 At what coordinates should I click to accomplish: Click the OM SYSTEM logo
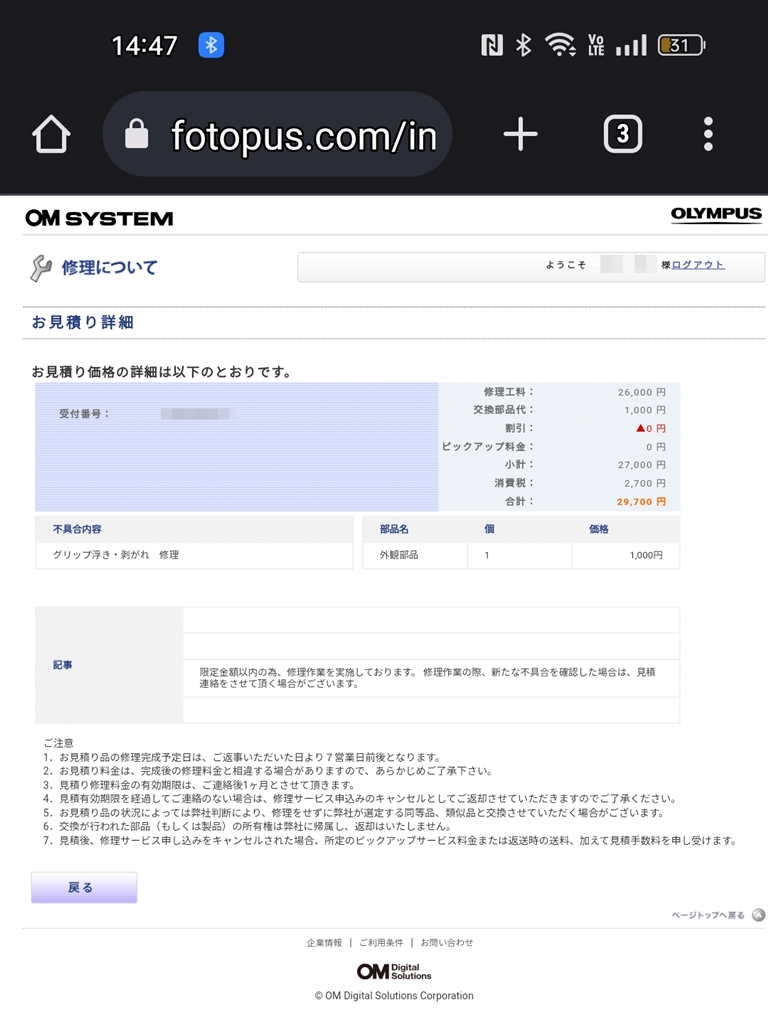click(99, 218)
